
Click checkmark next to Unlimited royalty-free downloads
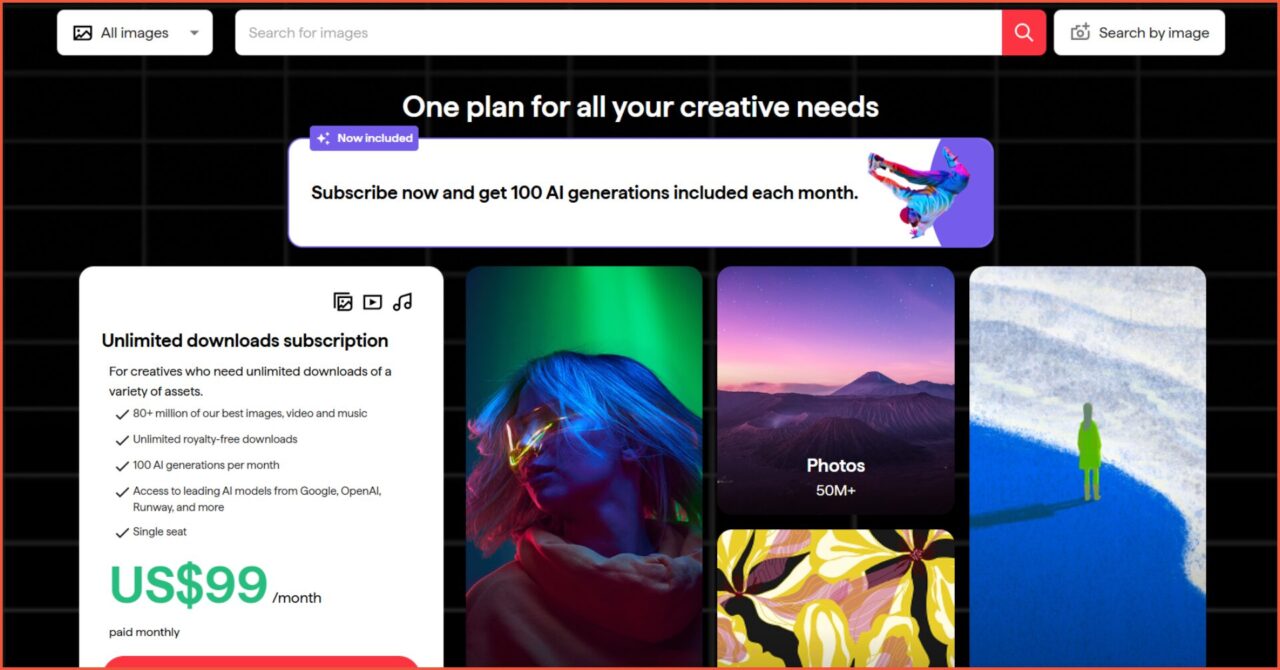point(122,440)
